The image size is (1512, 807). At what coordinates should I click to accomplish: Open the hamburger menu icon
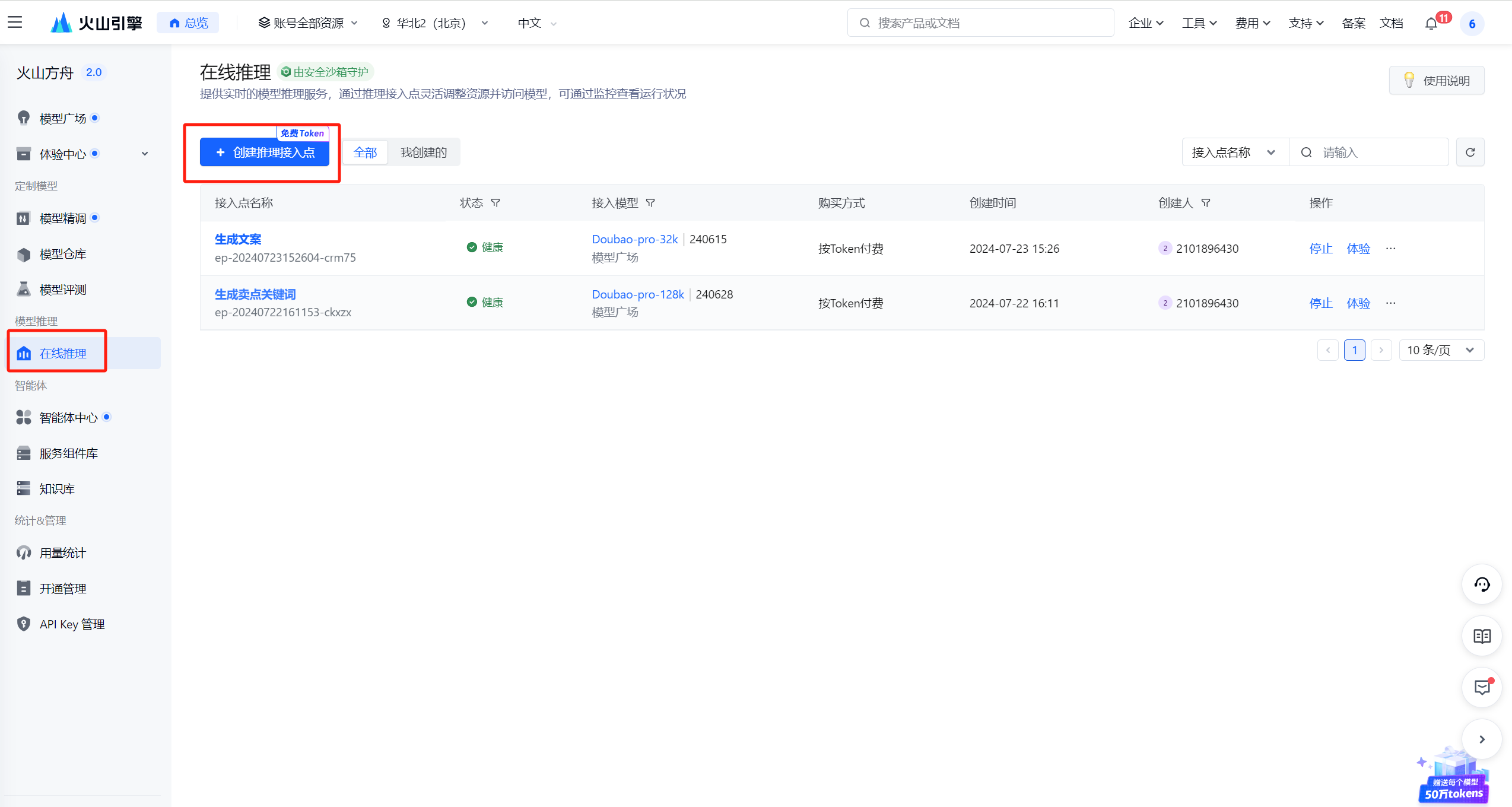pyautogui.click(x=15, y=23)
